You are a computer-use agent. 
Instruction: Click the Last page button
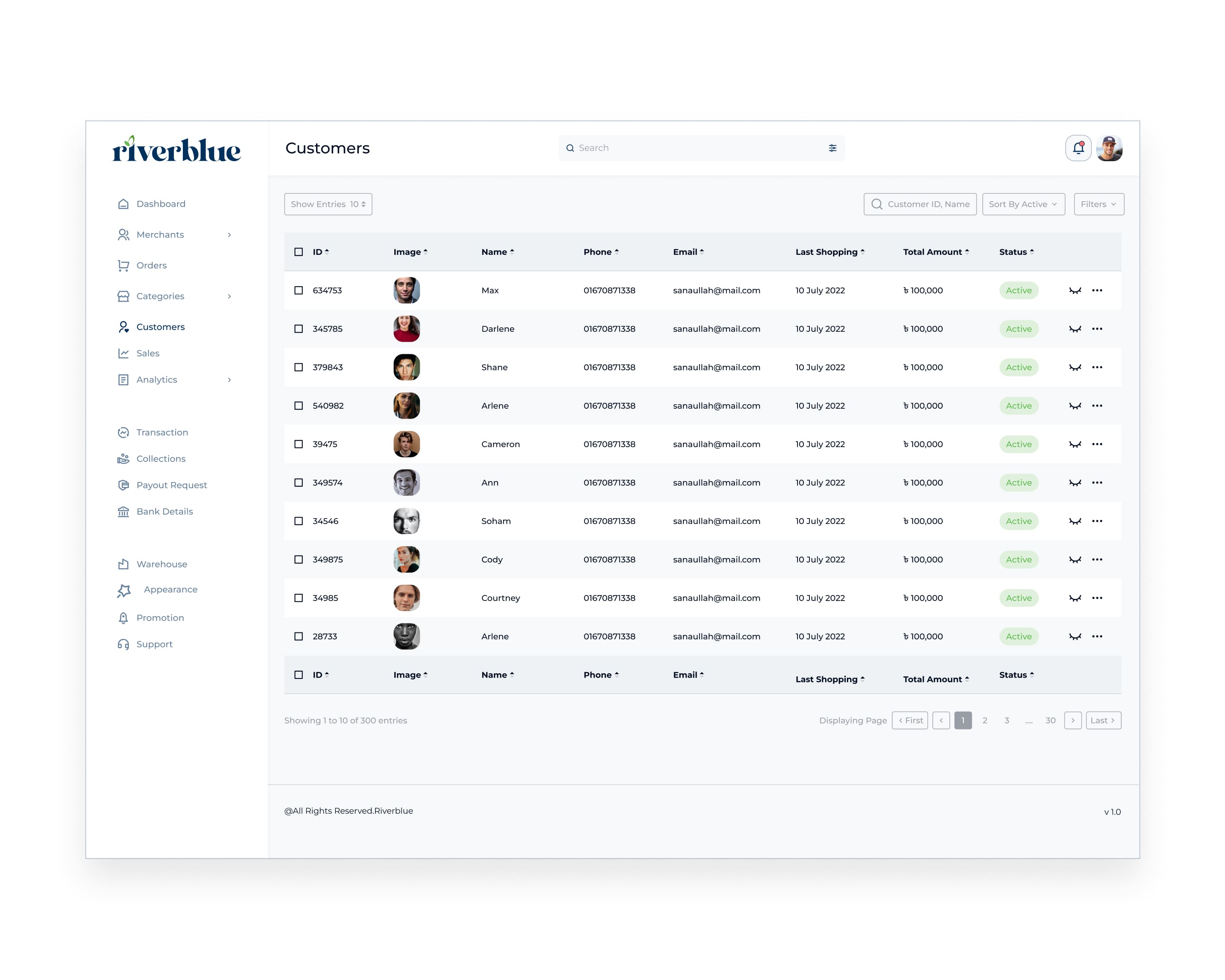click(1103, 721)
